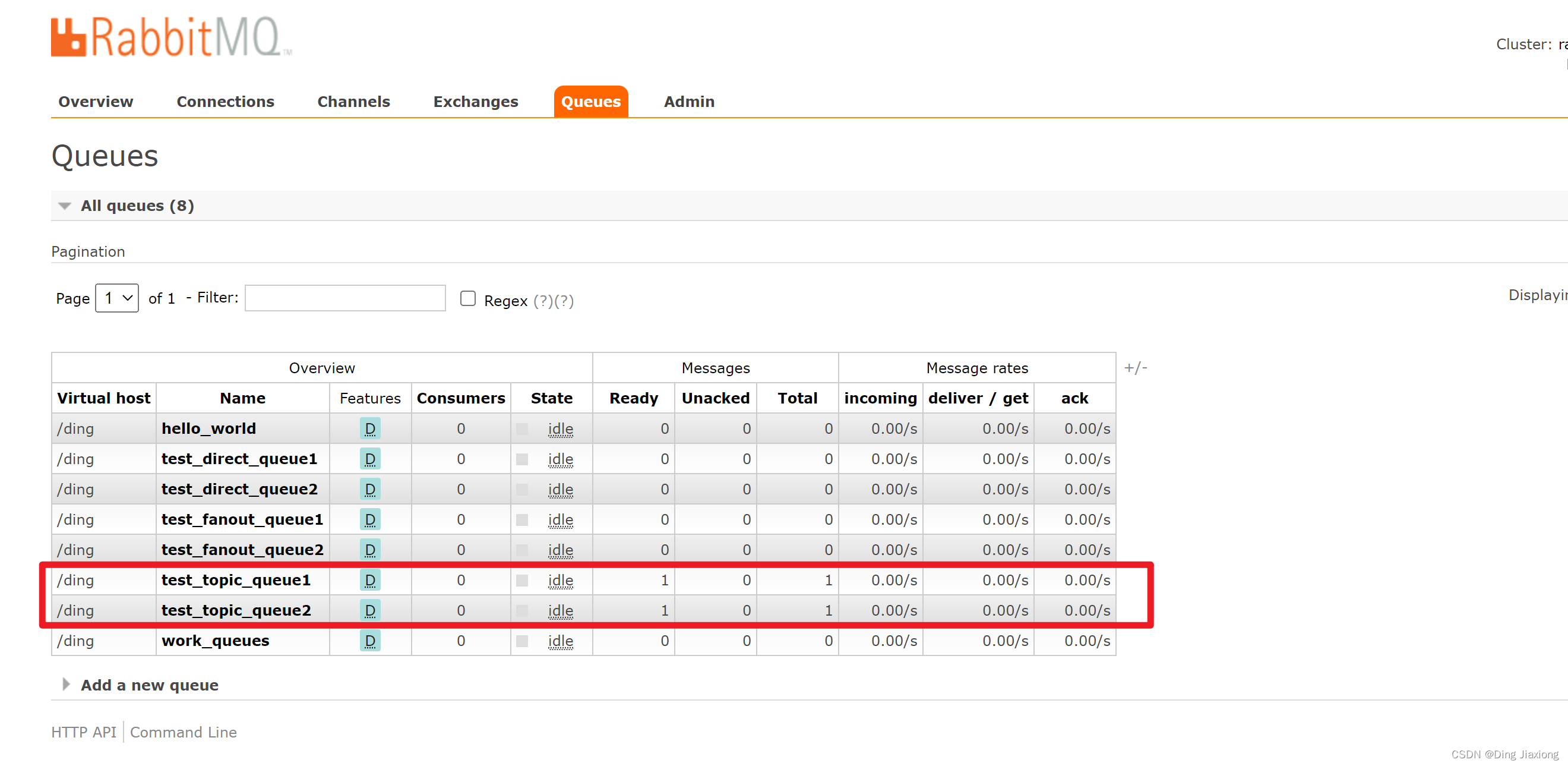Click the /ding virtual host of work_queues

click(75, 642)
